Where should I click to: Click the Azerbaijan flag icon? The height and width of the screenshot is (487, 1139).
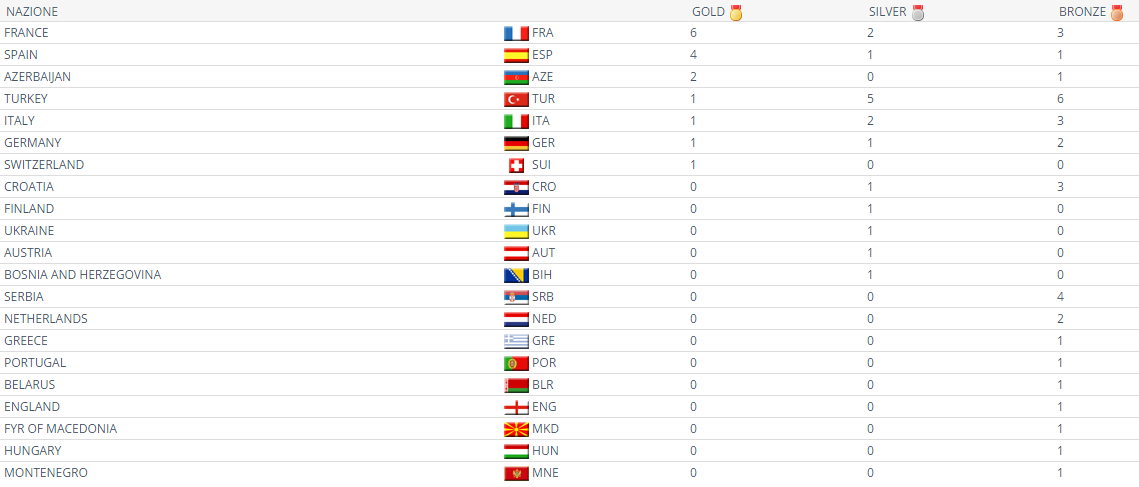[x=516, y=77]
